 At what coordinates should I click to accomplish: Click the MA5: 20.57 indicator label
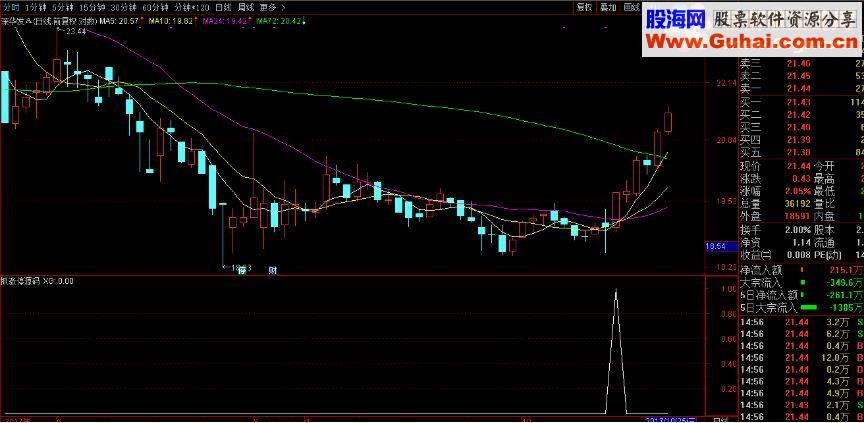pos(119,21)
